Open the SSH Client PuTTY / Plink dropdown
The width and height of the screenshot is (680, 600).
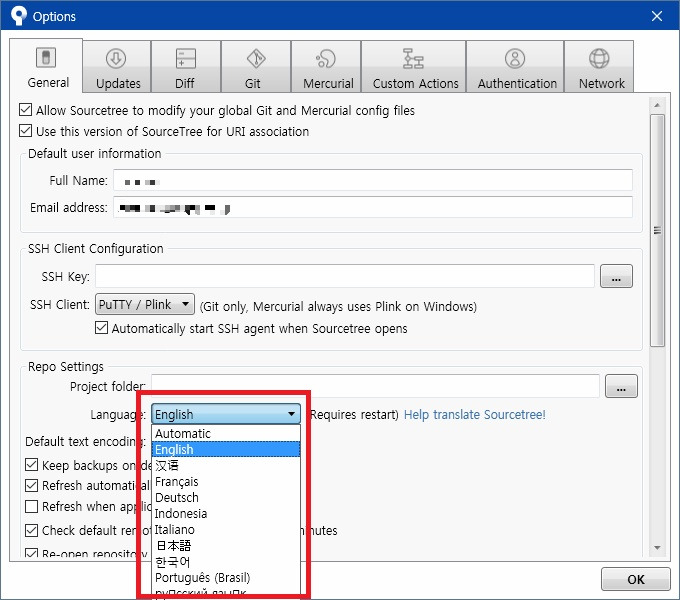click(x=145, y=304)
